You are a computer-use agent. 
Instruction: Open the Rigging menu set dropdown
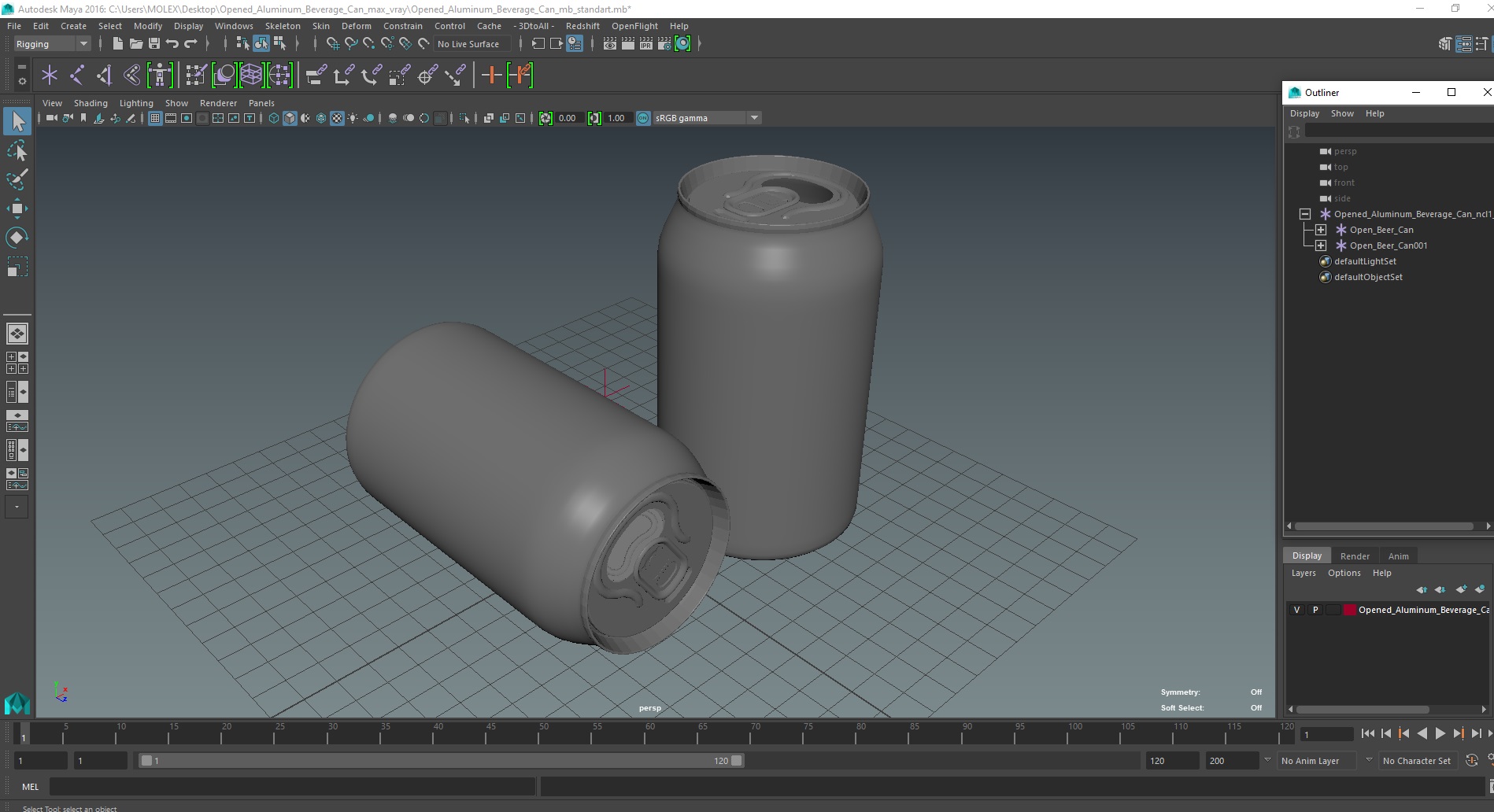(51, 44)
